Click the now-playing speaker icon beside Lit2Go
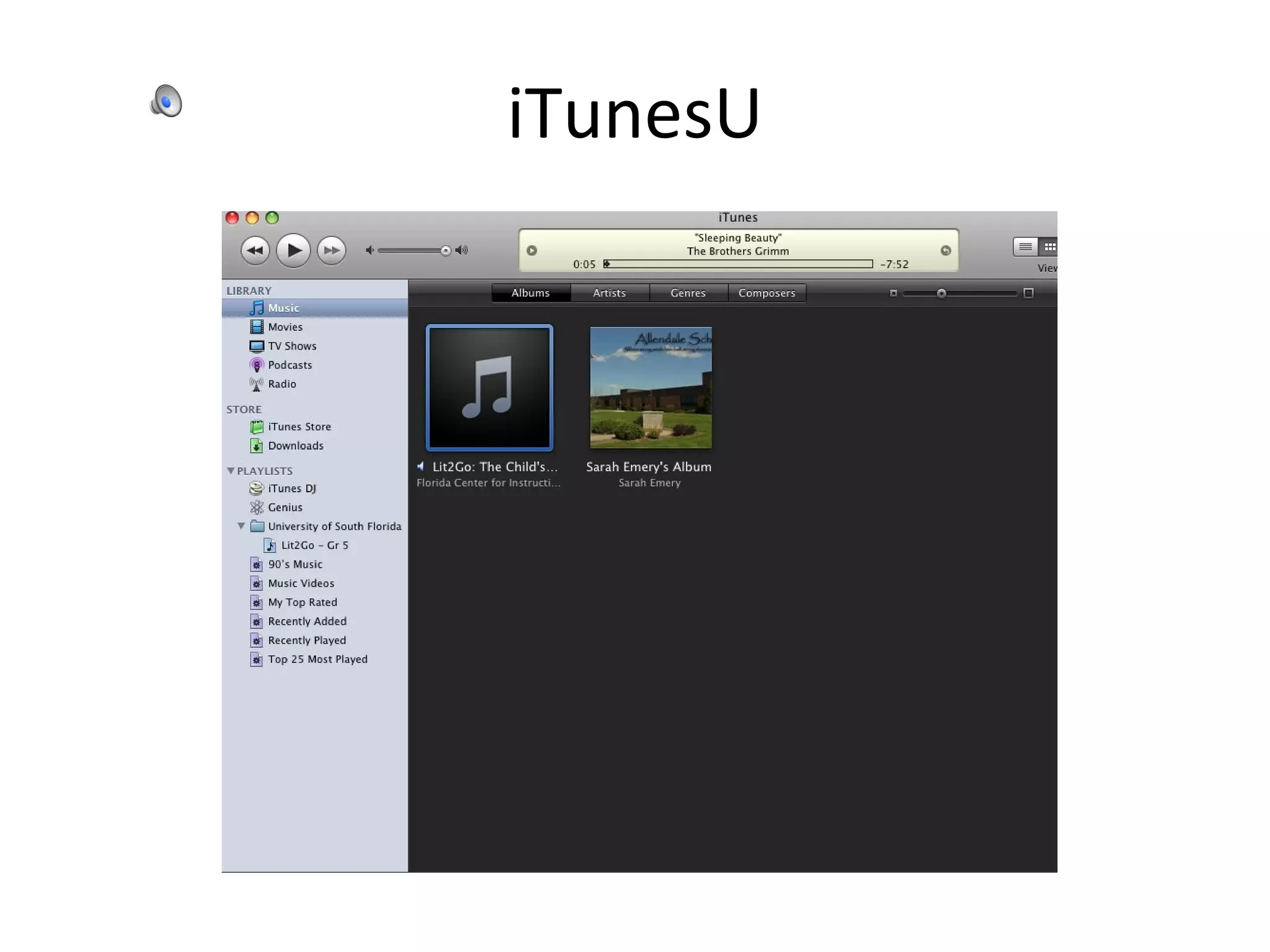Image resolution: width=1270 pixels, height=952 pixels. (420, 467)
